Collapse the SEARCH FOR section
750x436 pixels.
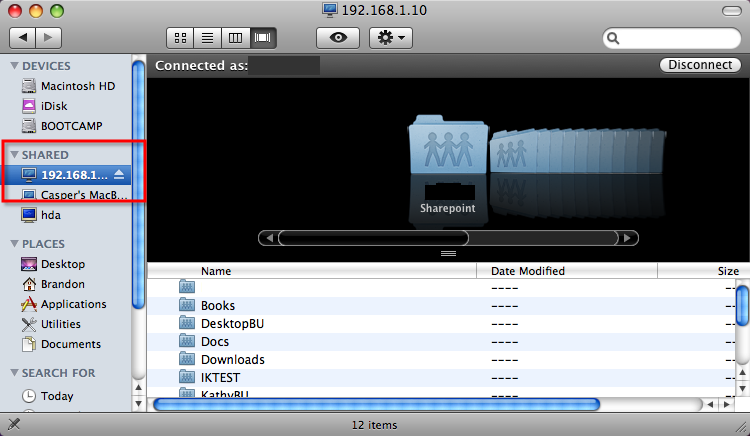click(14, 372)
